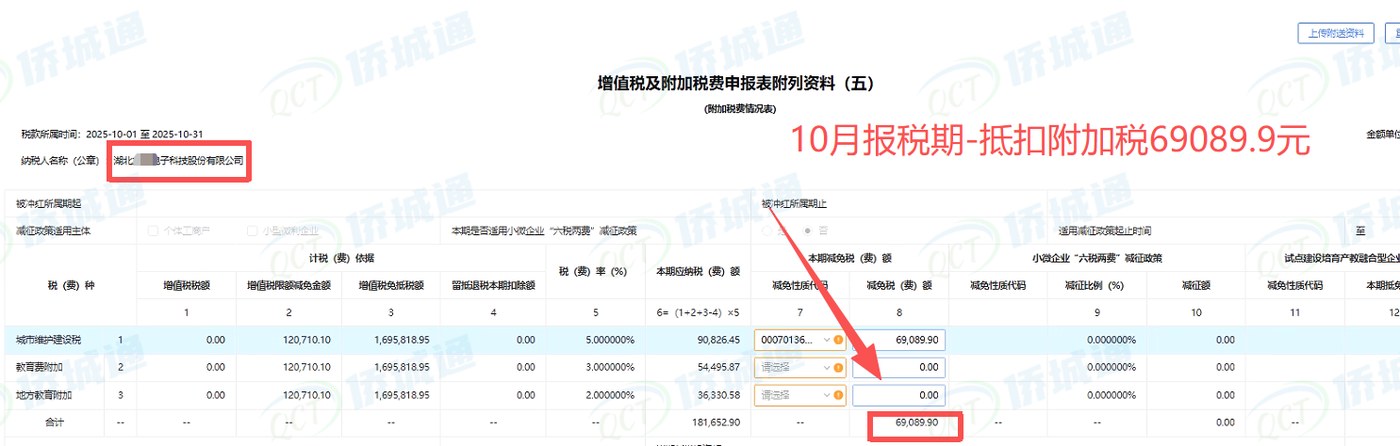Viewport: 1400px width, 446px height.
Task: Click the 增值税免抵税额 column header
Action: pyautogui.click(x=391, y=285)
